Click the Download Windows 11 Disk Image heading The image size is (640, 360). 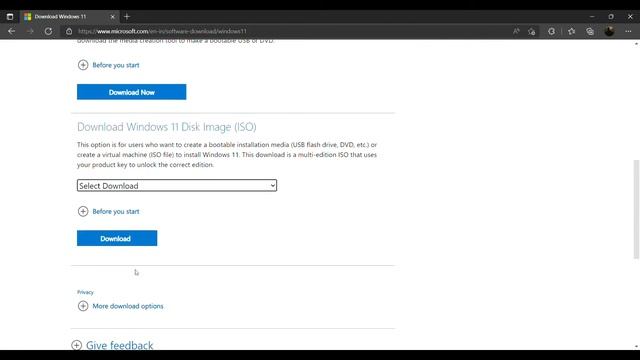pyautogui.click(x=167, y=127)
